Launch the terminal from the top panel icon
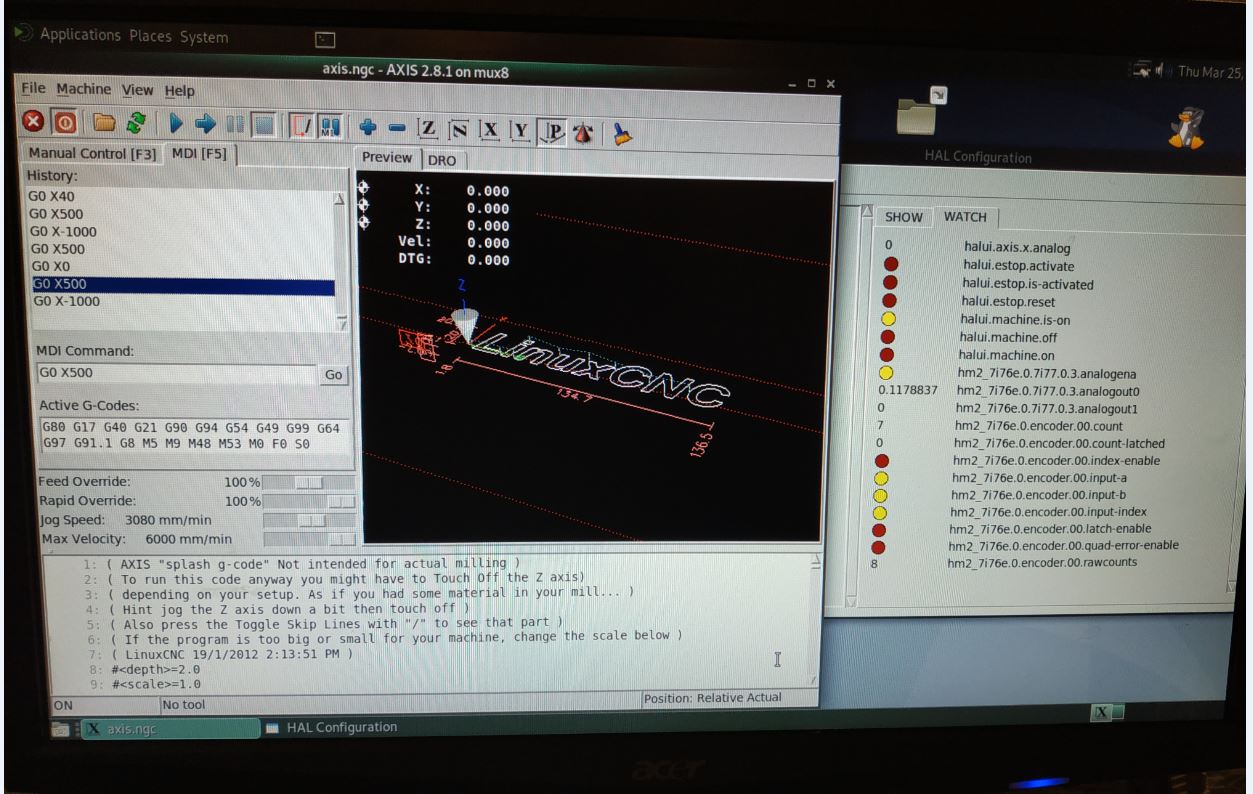 coord(324,39)
